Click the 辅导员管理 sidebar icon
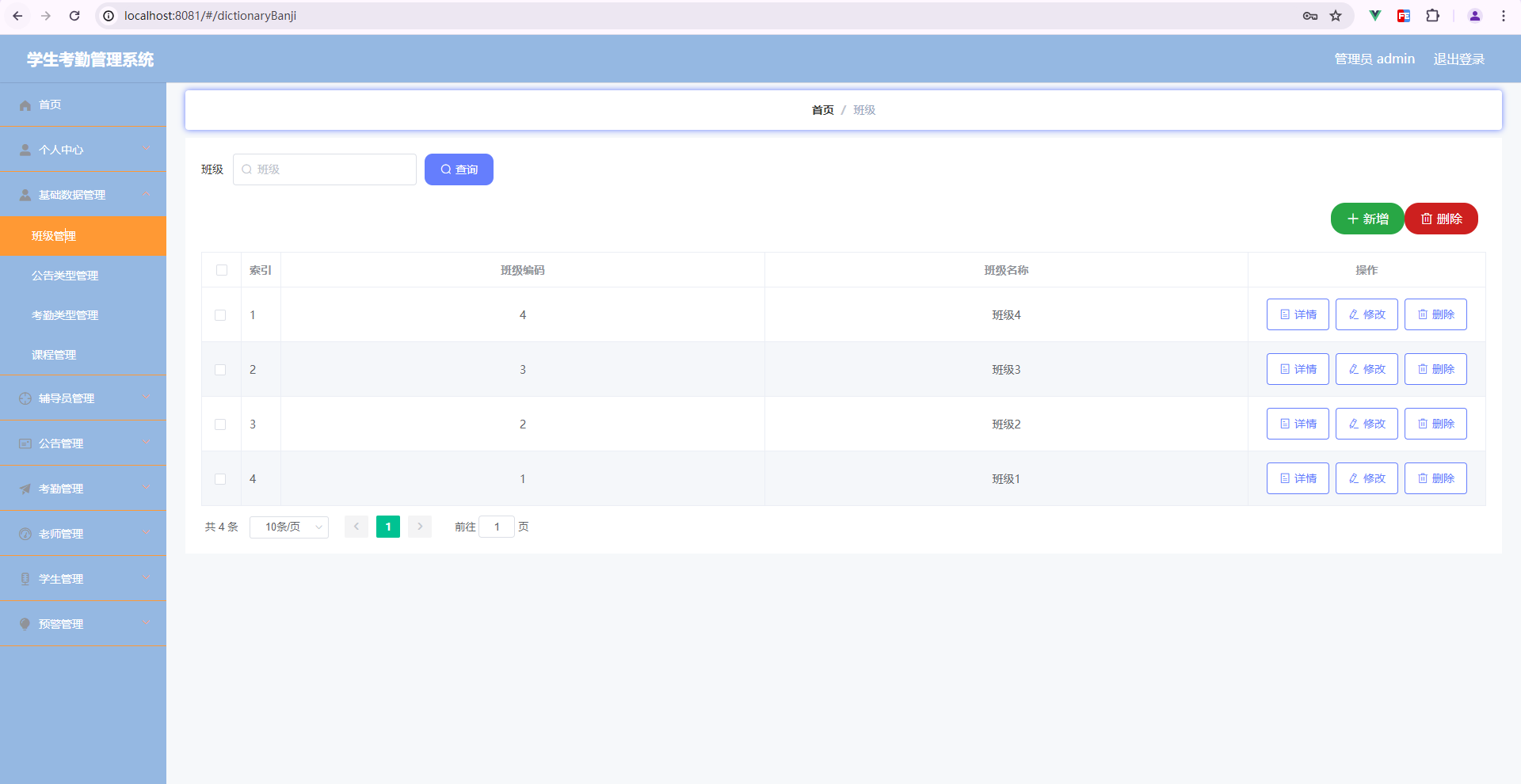Viewport: 1521px width, 784px height. click(25, 398)
